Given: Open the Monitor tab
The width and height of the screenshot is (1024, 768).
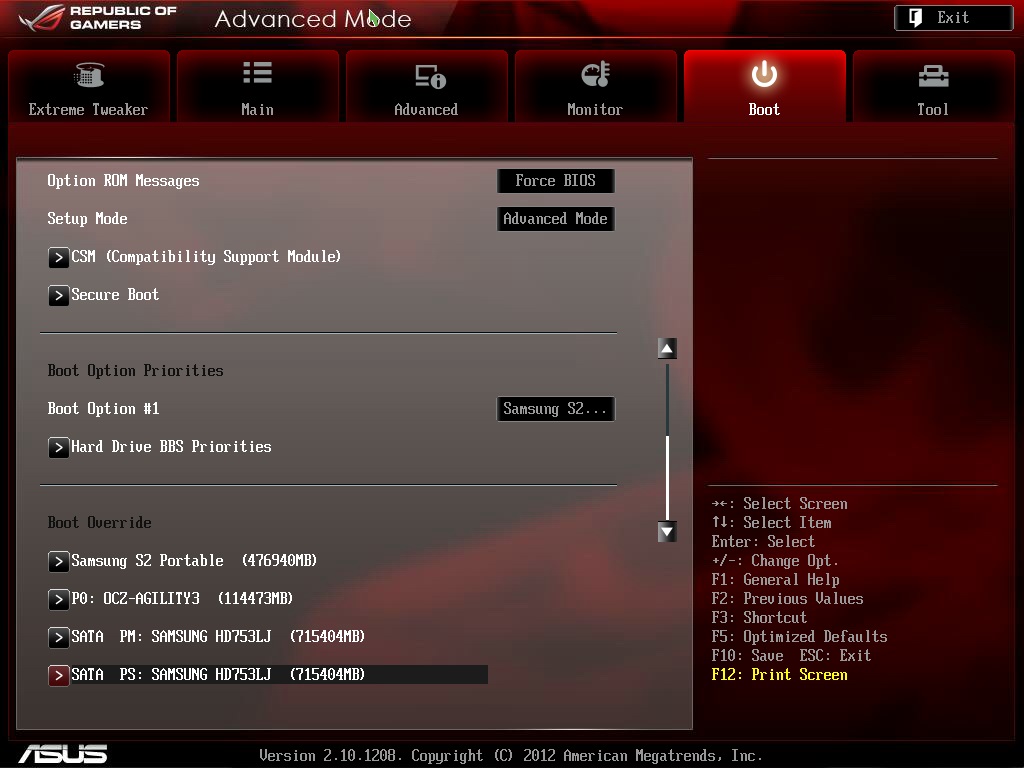Looking at the screenshot, I should tap(596, 86).
